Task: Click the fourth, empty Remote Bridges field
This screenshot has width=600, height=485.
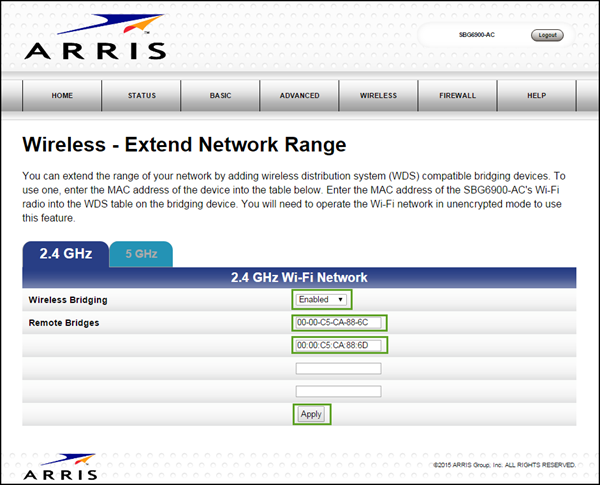Action: pos(338,391)
